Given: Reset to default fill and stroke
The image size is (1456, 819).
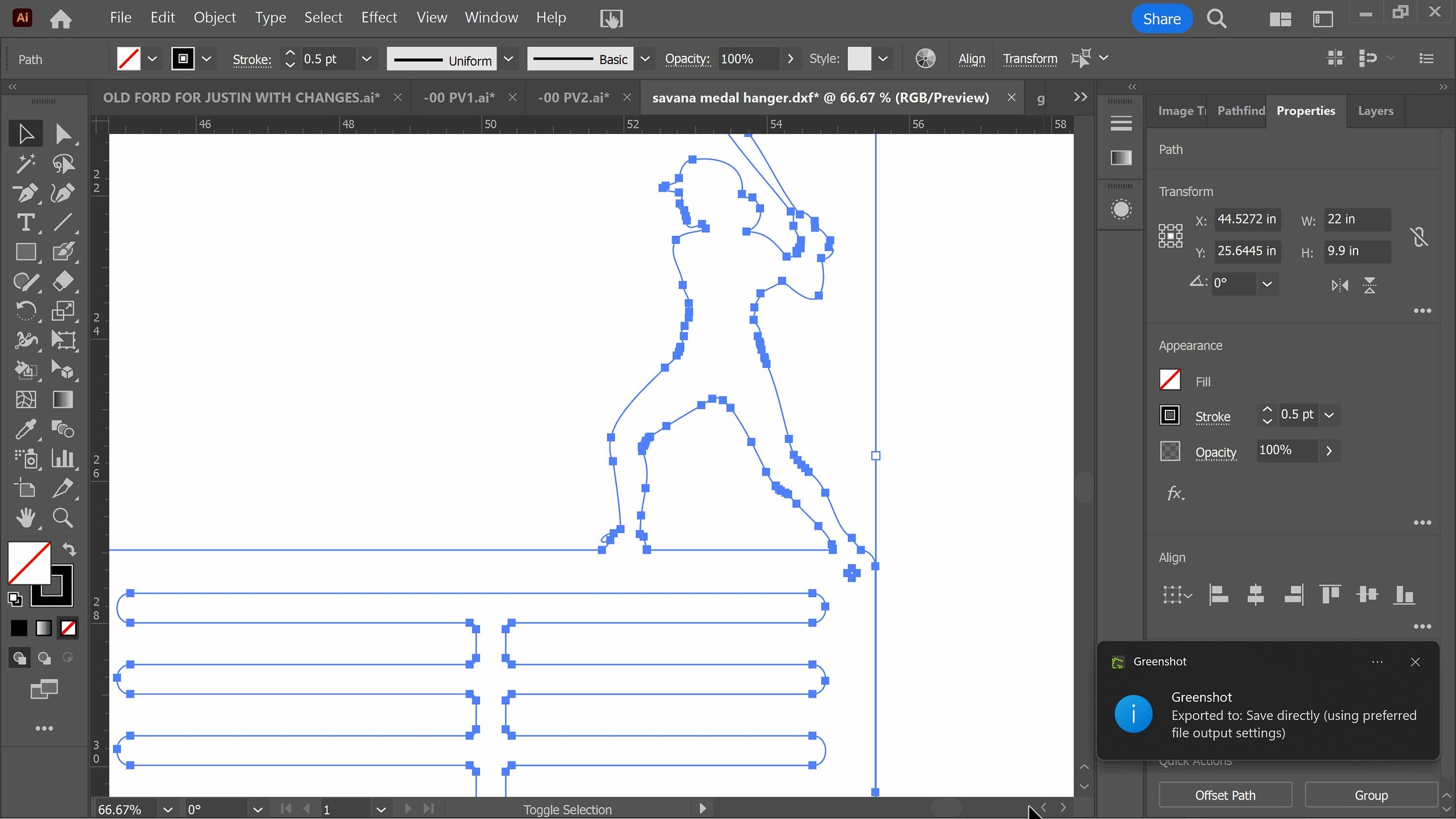Looking at the screenshot, I should (15, 599).
